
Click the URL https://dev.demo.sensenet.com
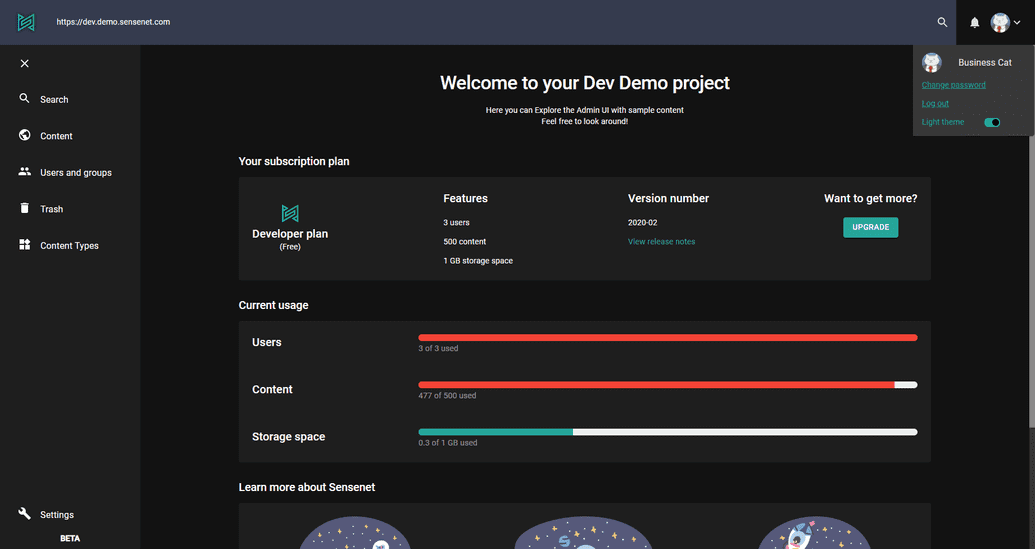(x=113, y=22)
